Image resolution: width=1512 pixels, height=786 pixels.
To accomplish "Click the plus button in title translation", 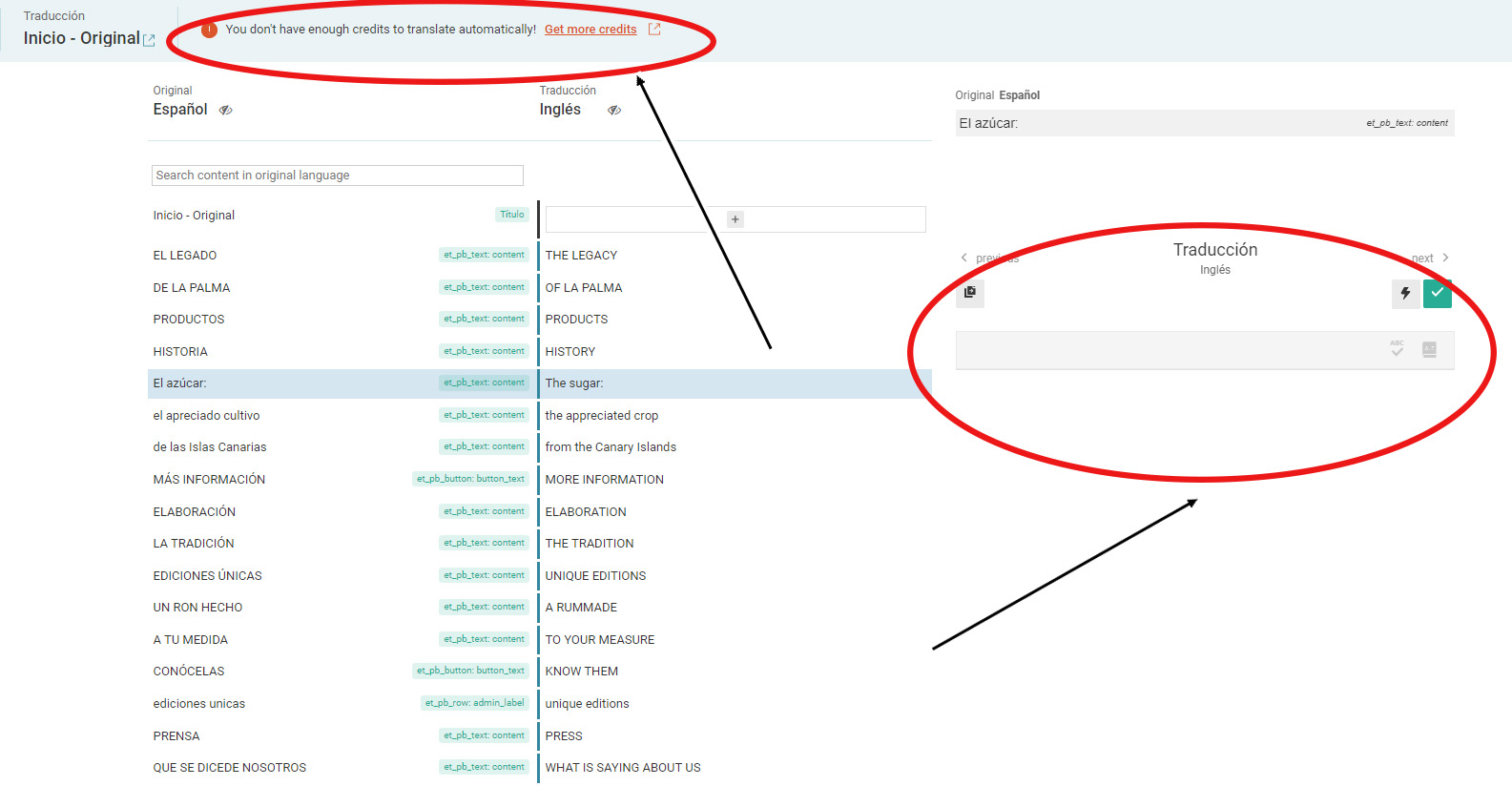I will [x=735, y=219].
